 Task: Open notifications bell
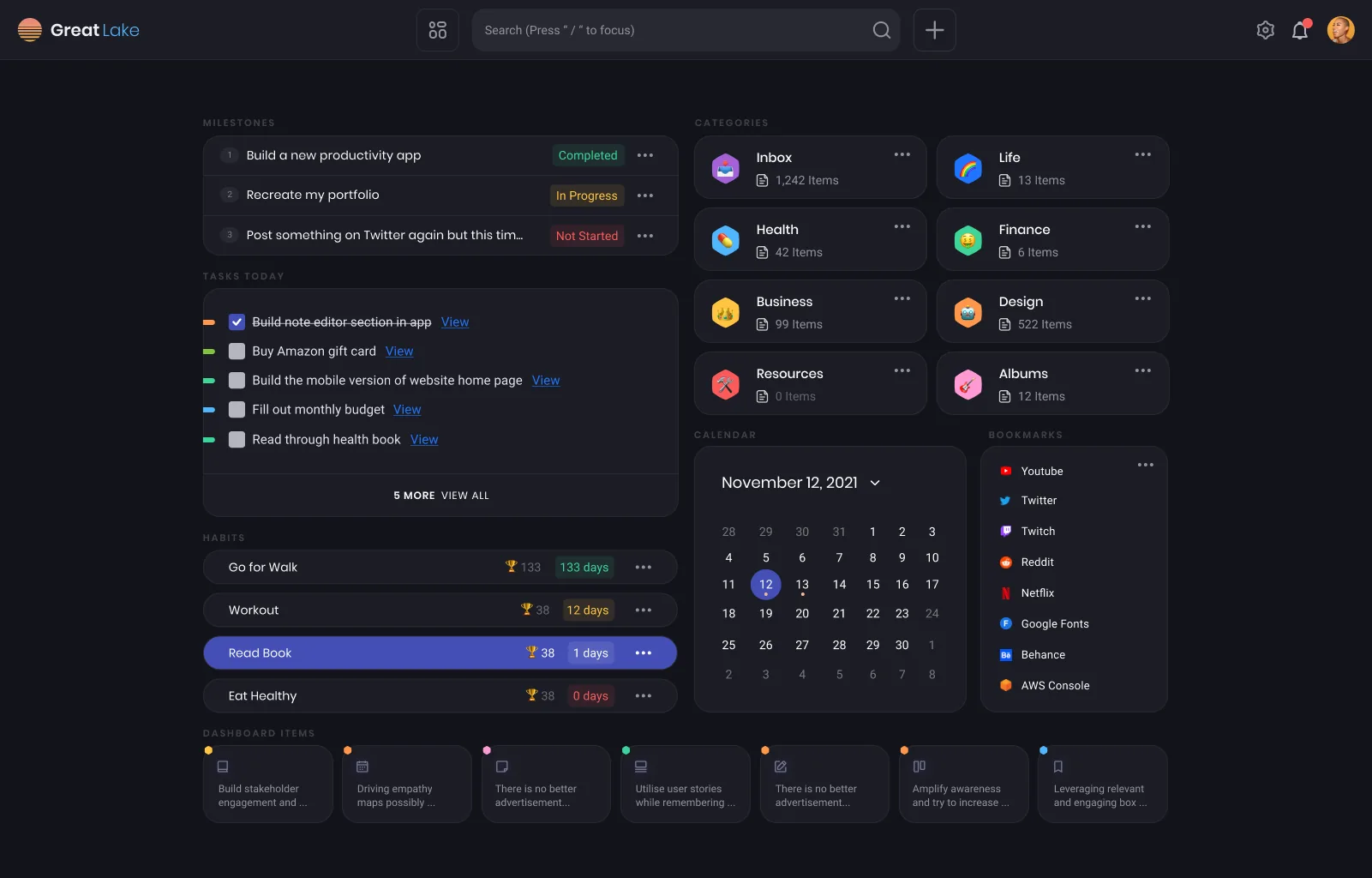[1300, 30]
